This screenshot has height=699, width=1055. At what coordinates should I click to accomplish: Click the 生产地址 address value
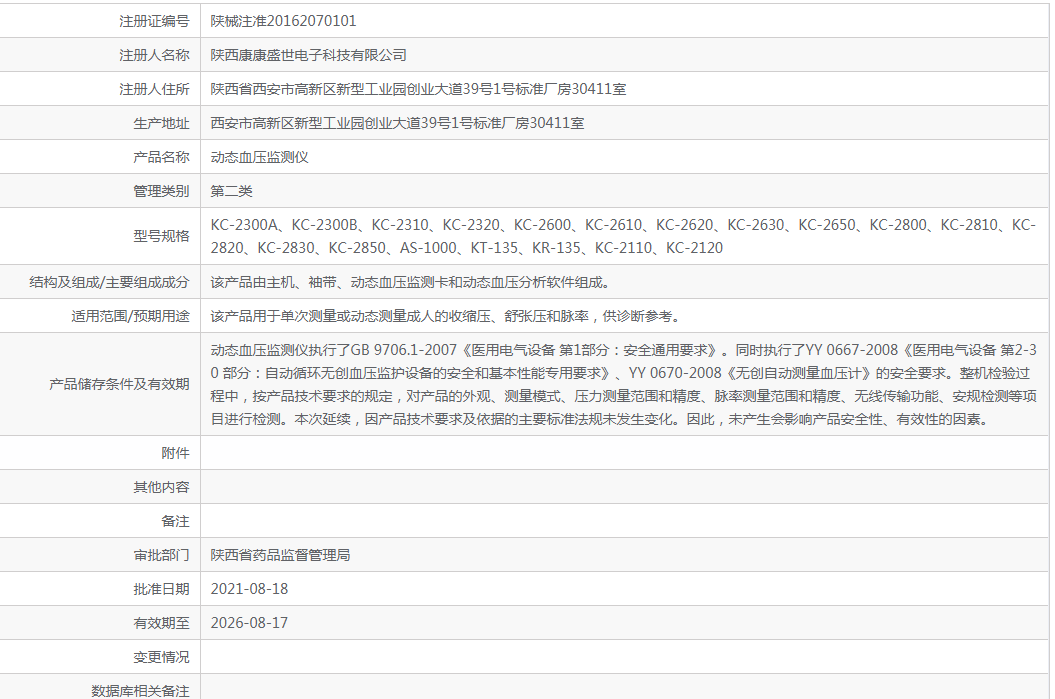(x=397, y=123)
